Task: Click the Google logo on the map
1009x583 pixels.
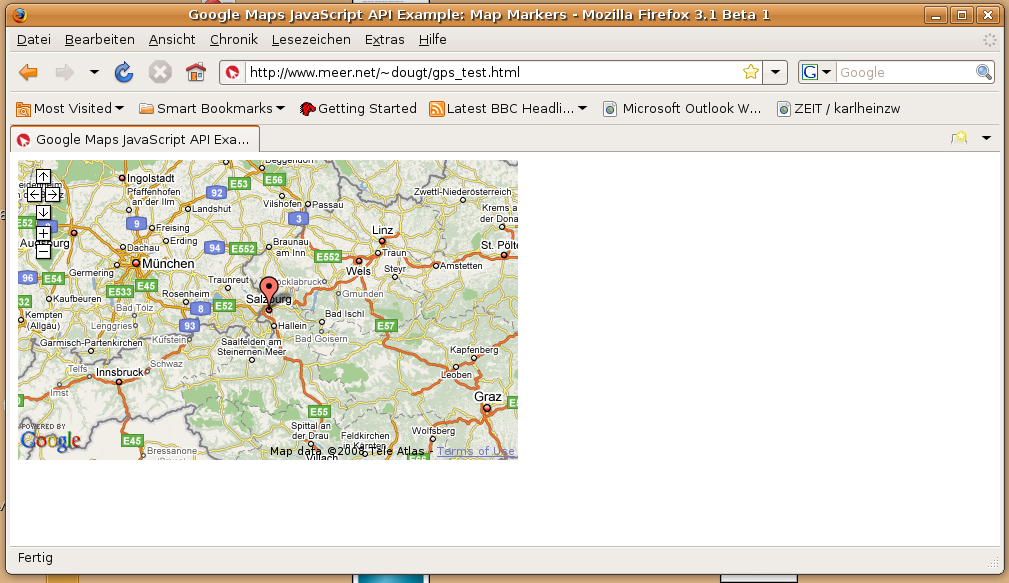Action: coord(50,441)
